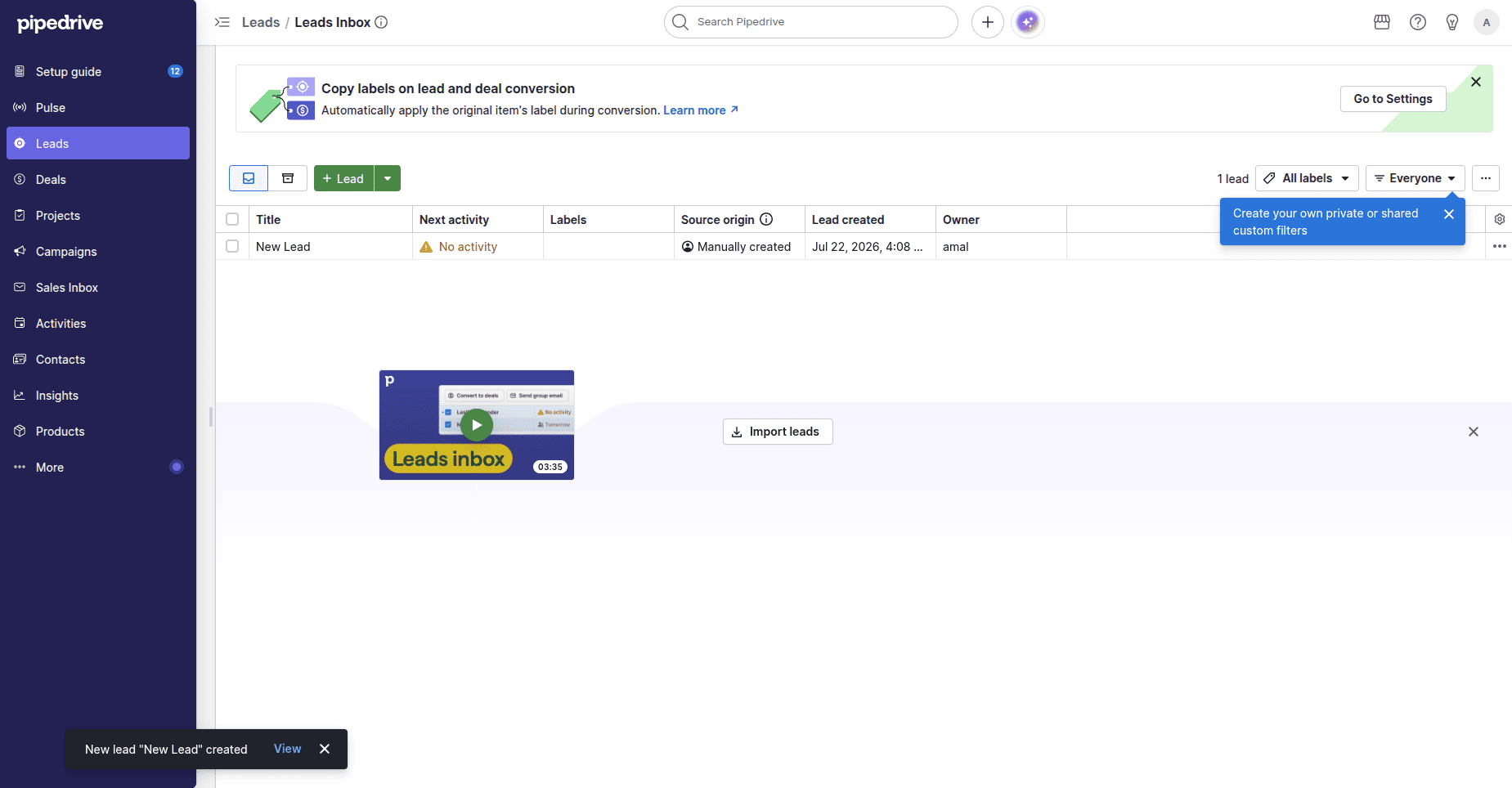Open Campaigns section
Screen dimensions: 1512x788
coord(98,251)
